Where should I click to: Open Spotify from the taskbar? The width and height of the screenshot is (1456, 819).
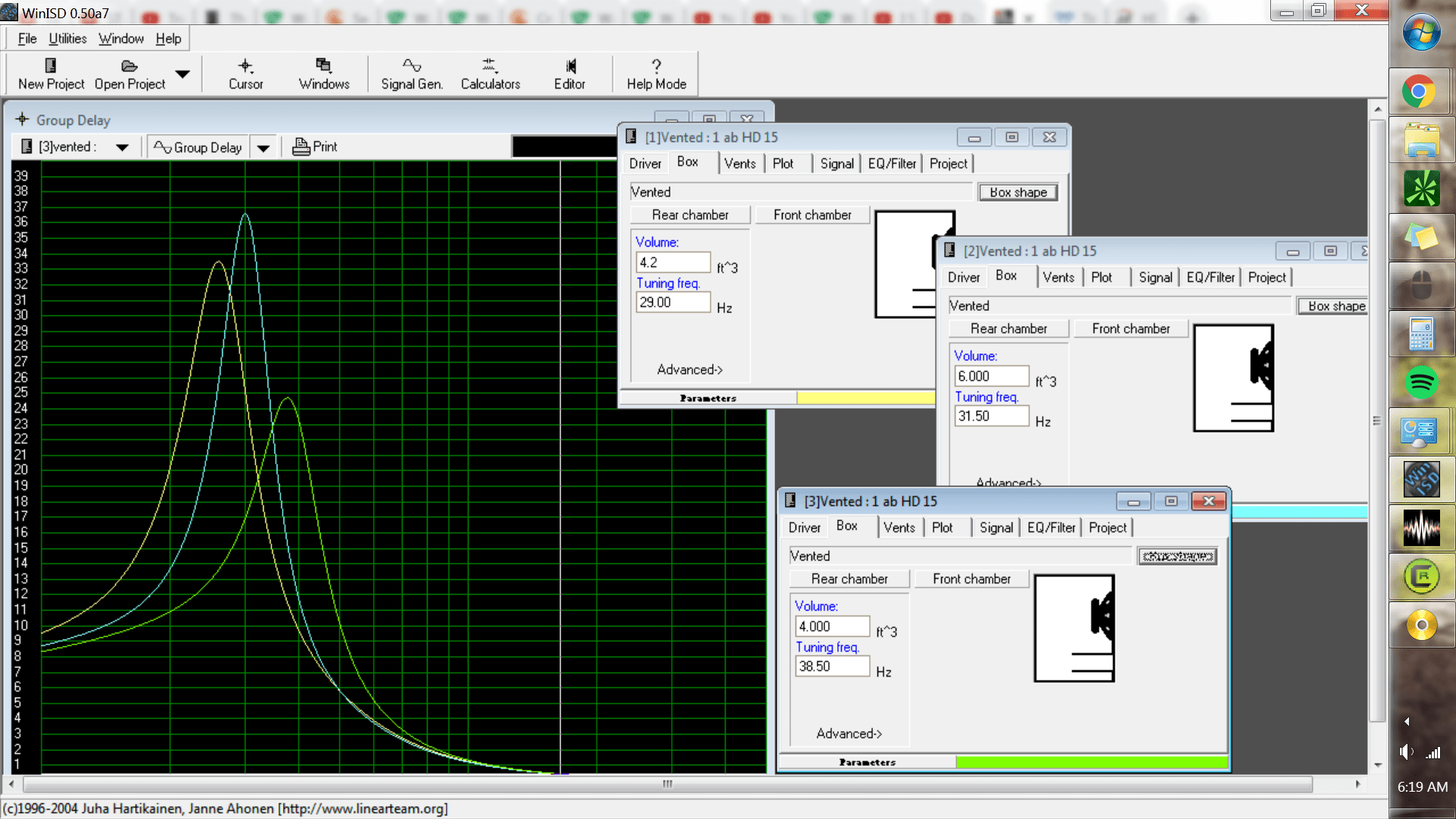point(1421,382)
